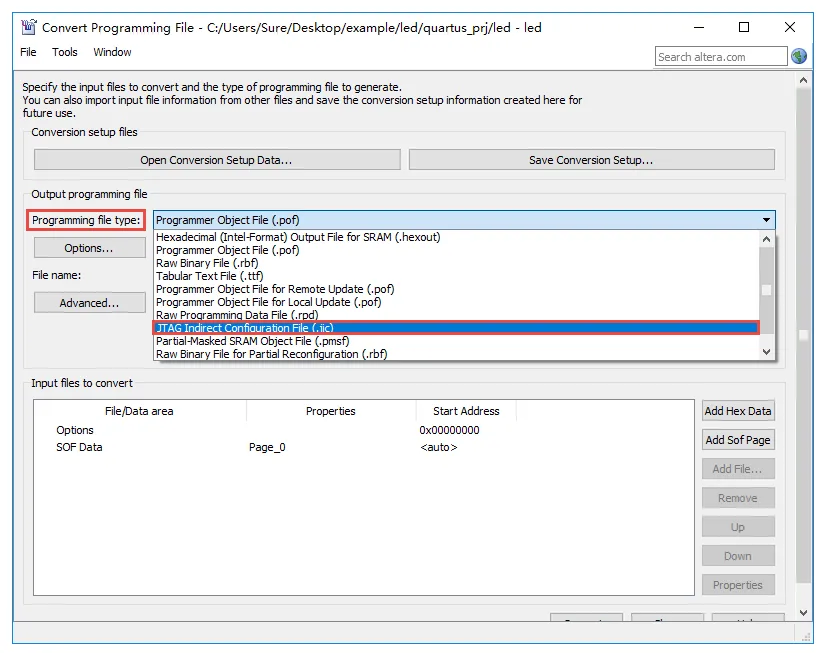The image size is (827, 653).
Task: Choose Programmer Object File for Remote Update
Action: (x=457, y=289)
